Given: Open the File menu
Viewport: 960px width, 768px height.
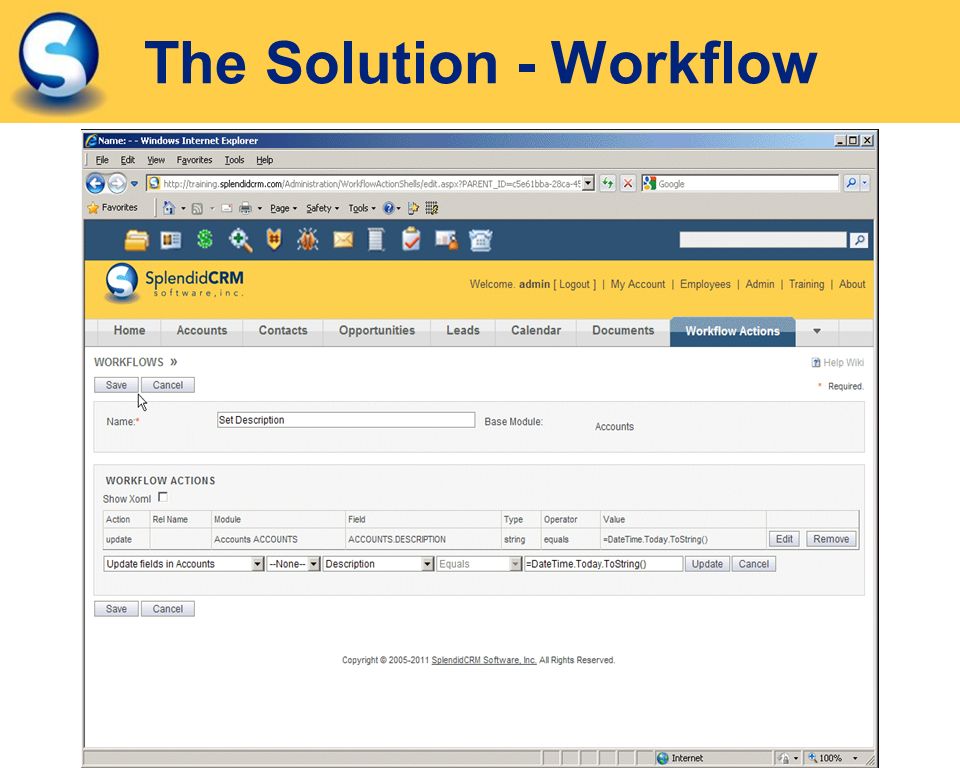Looking at the screenshot, I should coord(102,160).
